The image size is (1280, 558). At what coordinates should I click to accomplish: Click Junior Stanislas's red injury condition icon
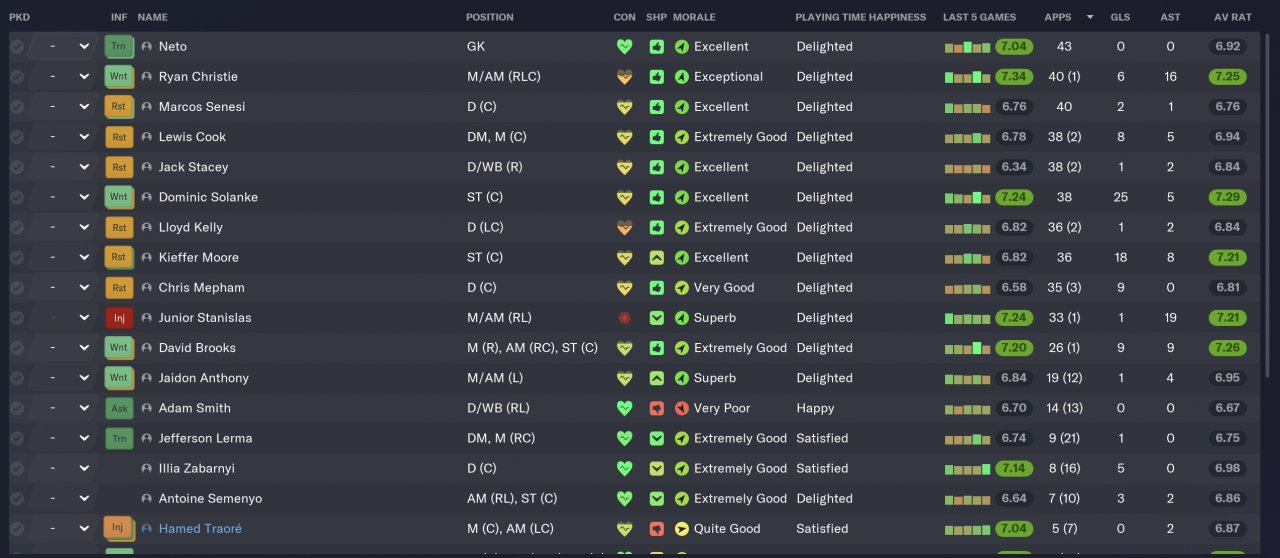[625, 318]
